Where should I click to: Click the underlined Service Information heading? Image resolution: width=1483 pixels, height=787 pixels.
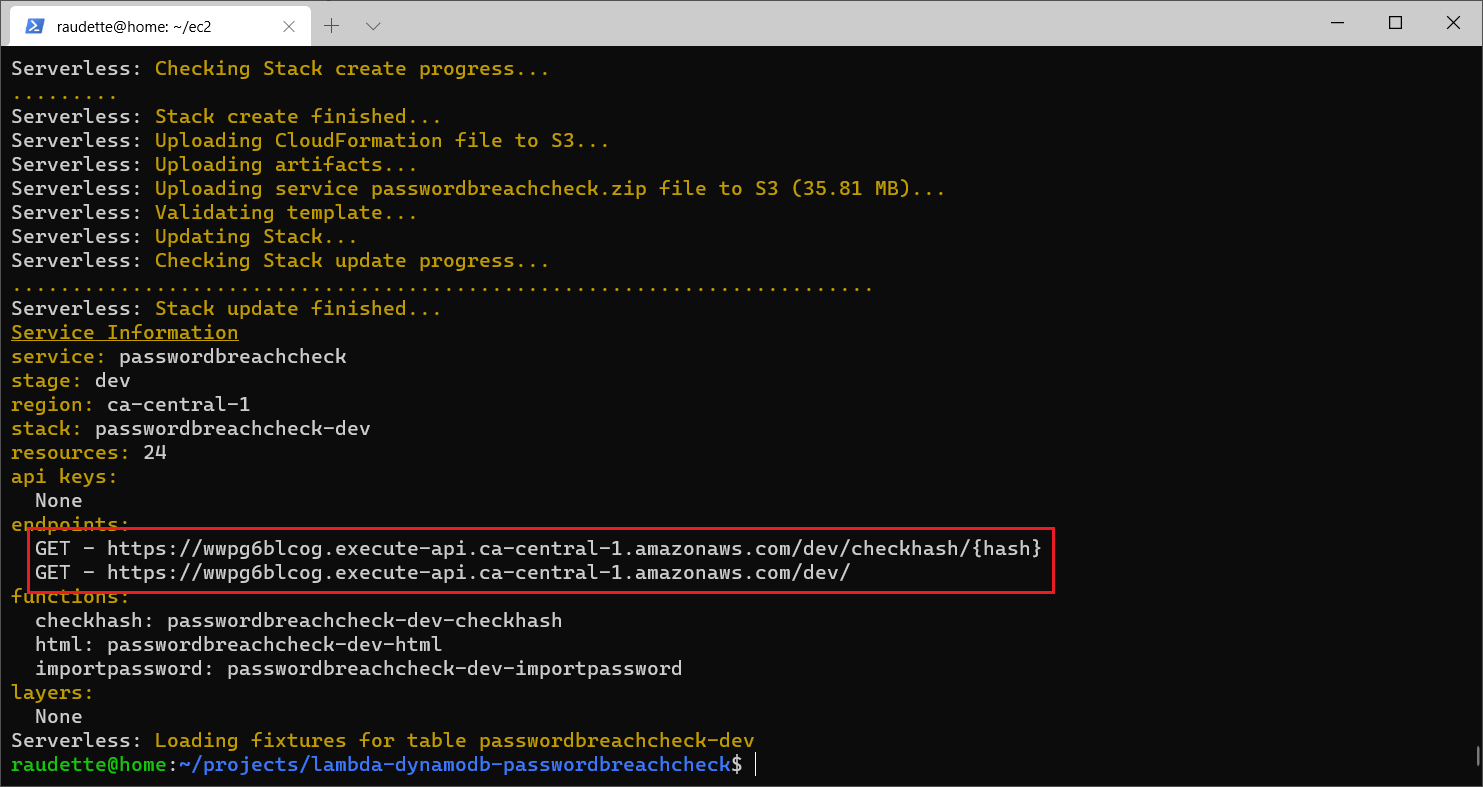[x=125, y=333]
